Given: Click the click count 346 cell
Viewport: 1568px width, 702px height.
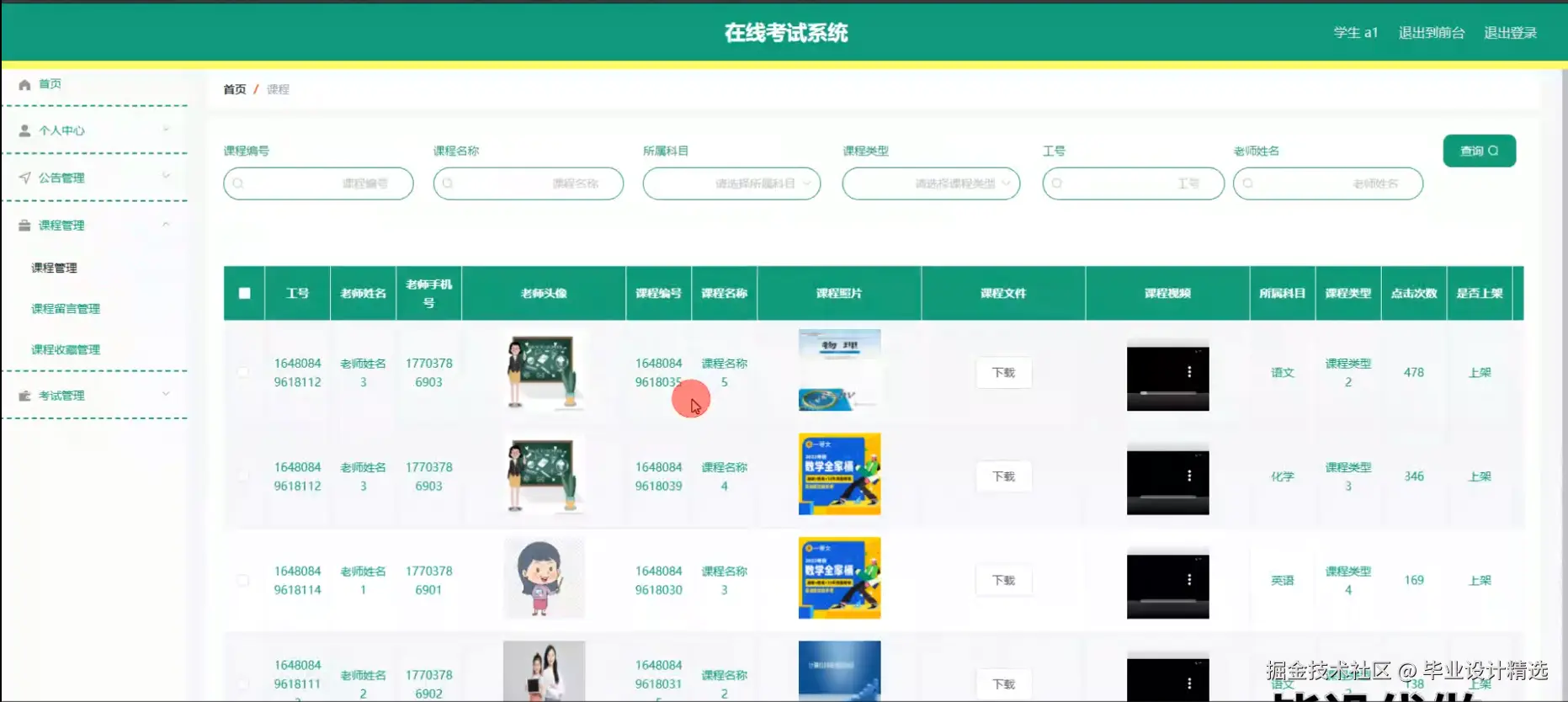Looking at the screenshot, I should coord(1414,476).
